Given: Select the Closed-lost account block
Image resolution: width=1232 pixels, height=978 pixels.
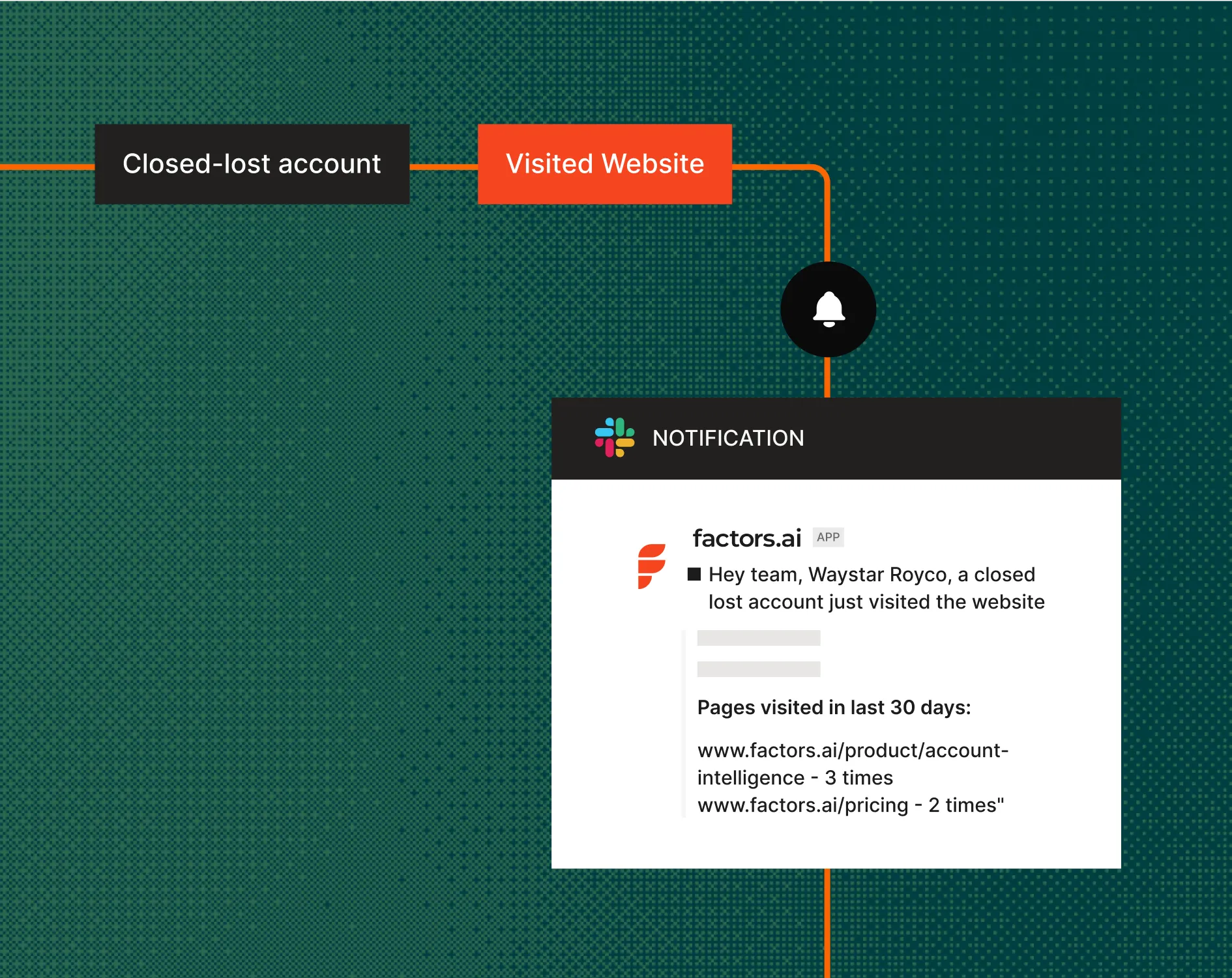Looking at the screenshot, I should 252,164.
